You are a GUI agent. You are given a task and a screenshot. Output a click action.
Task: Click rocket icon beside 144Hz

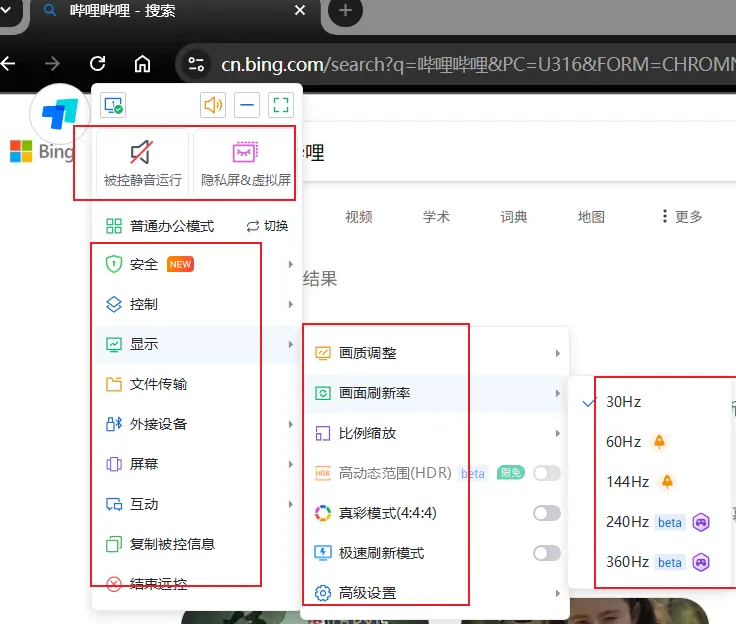(667, 481)
